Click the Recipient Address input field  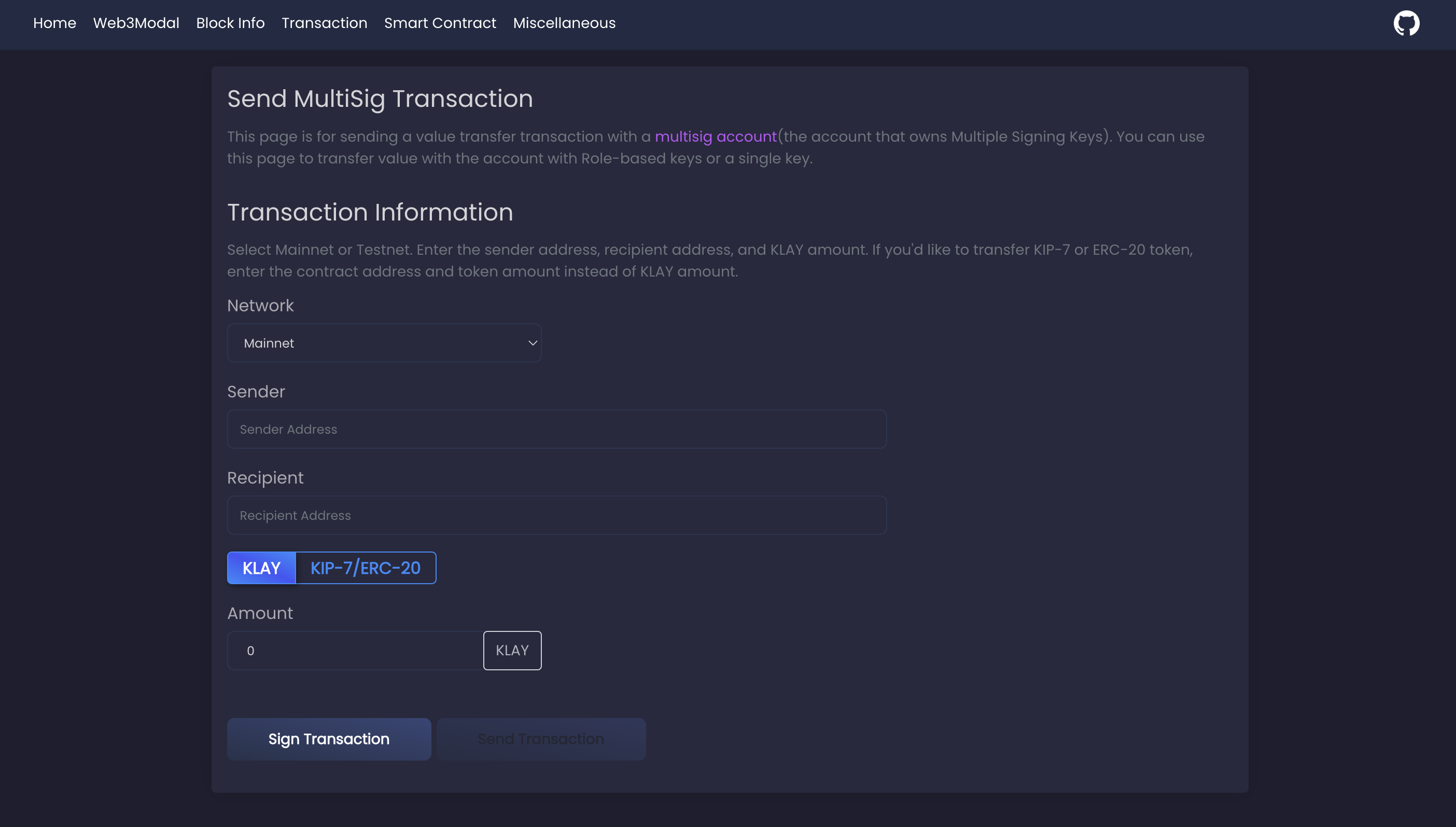[x=557, y=515]
